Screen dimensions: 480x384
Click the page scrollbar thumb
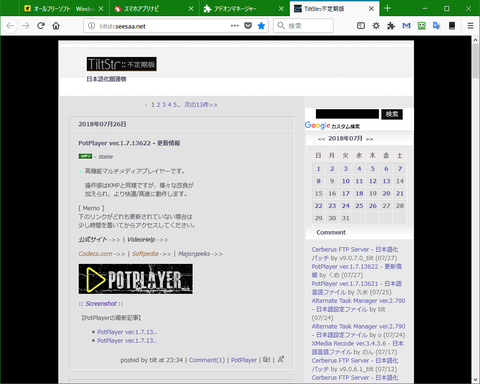point(476,60)
